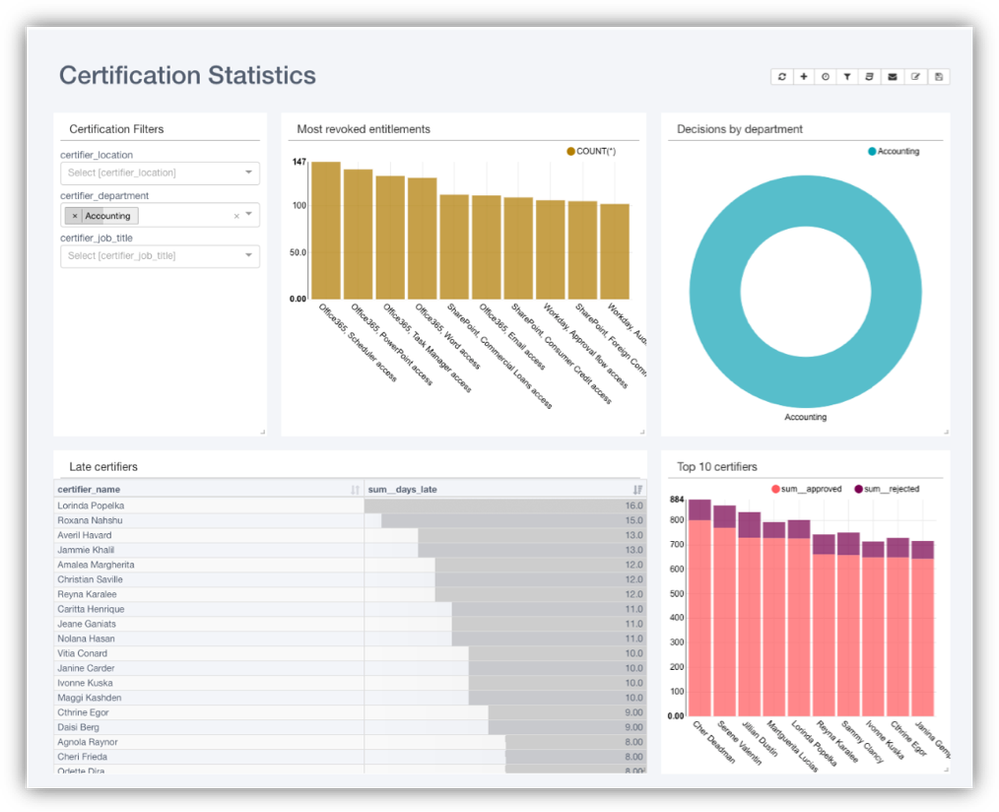Open the refresh interval clock icon

click(x=826, y=77)
